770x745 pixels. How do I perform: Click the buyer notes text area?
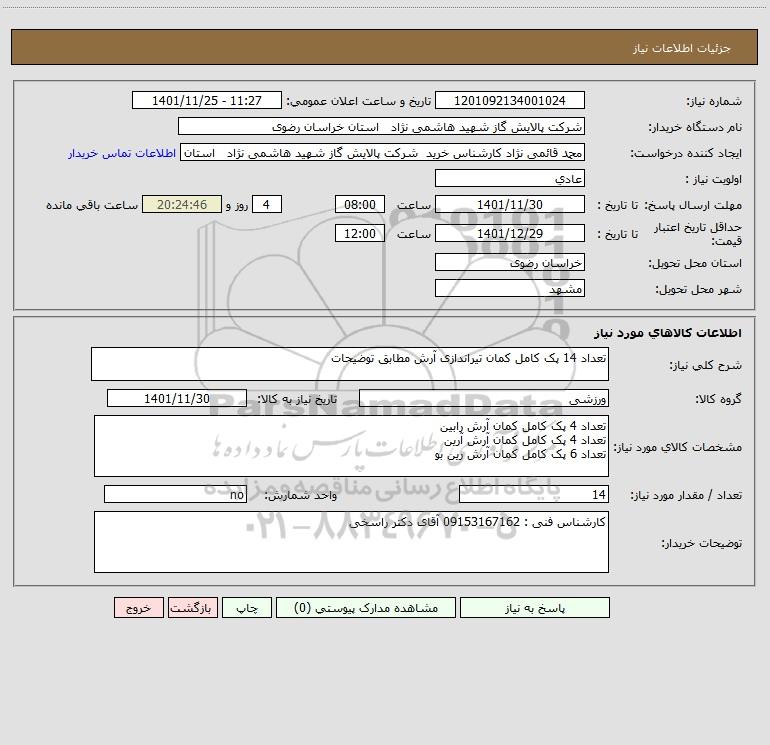pos(351,542)
